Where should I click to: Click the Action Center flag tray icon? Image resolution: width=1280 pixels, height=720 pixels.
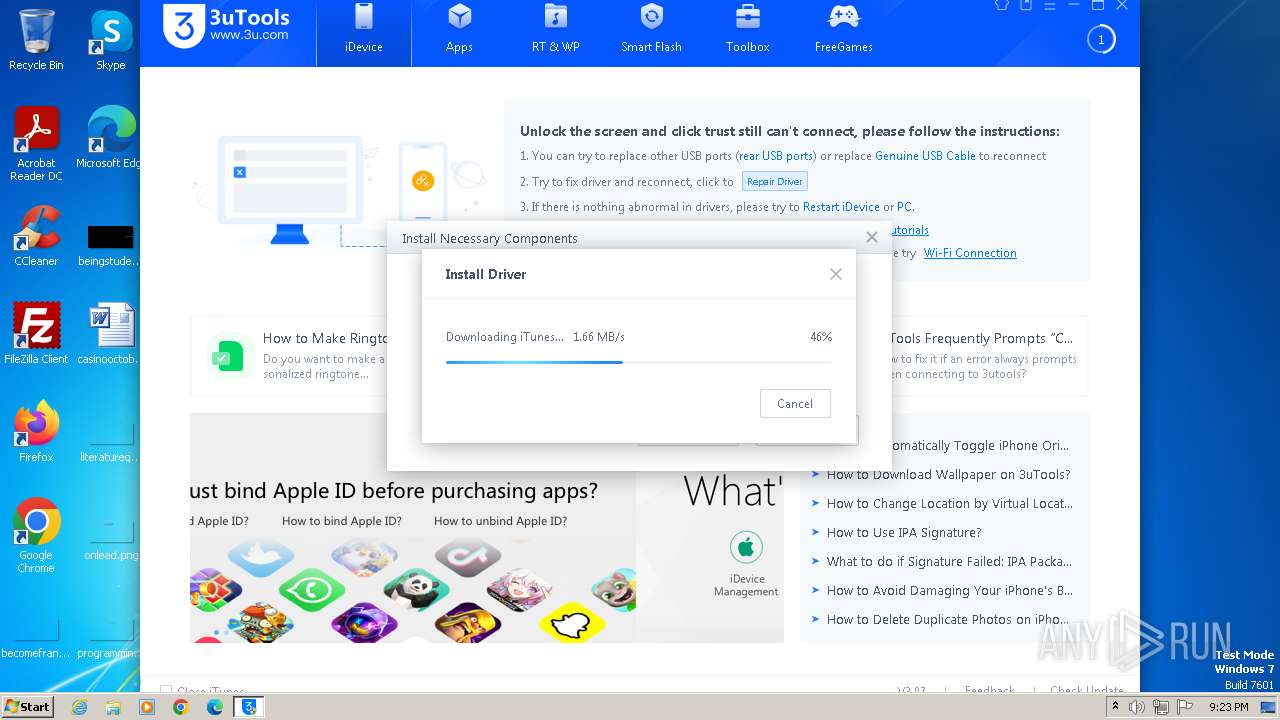pos(1185,707)
